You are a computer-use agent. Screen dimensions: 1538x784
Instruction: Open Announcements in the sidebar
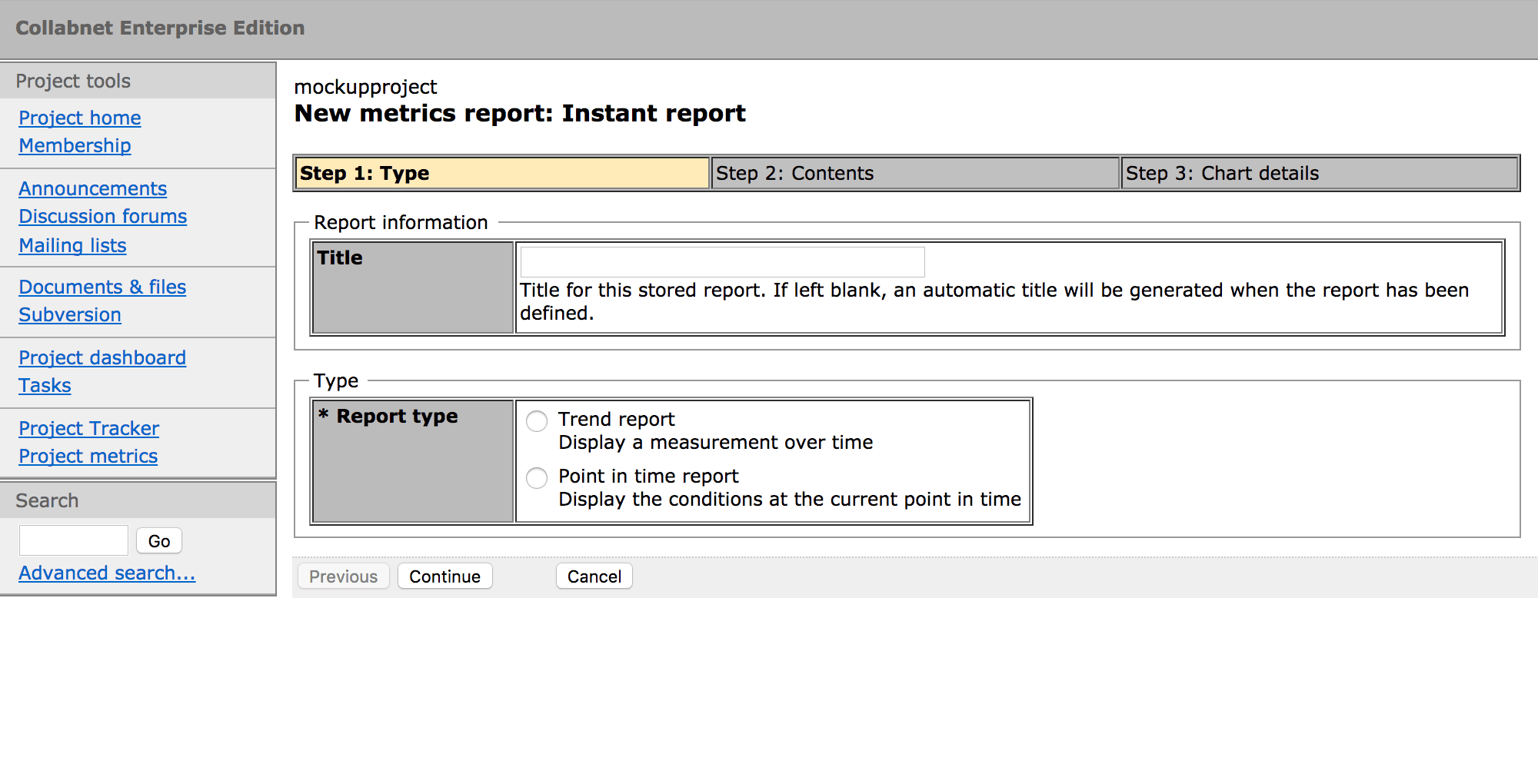[92, 189]
